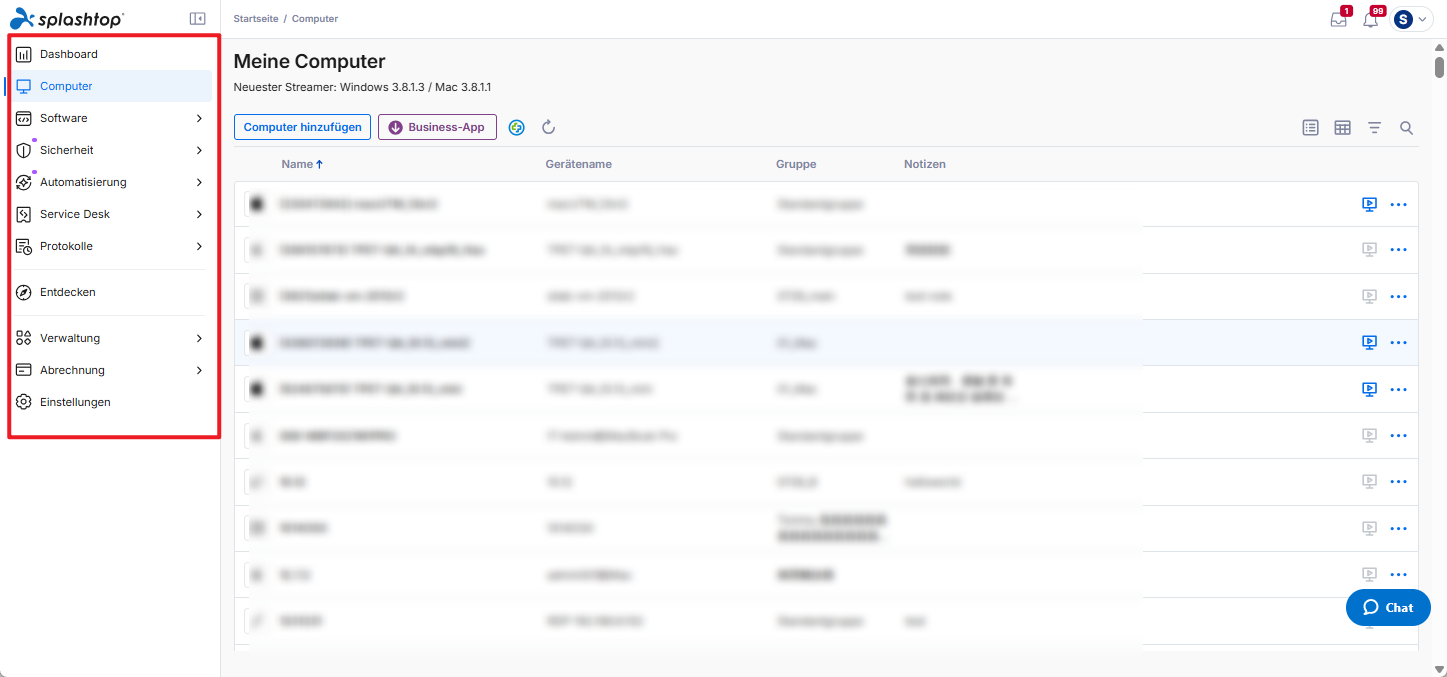Click the vertical scrollbar thumb
Viewport: 1447px width, 677px height.
point(1439,67)
